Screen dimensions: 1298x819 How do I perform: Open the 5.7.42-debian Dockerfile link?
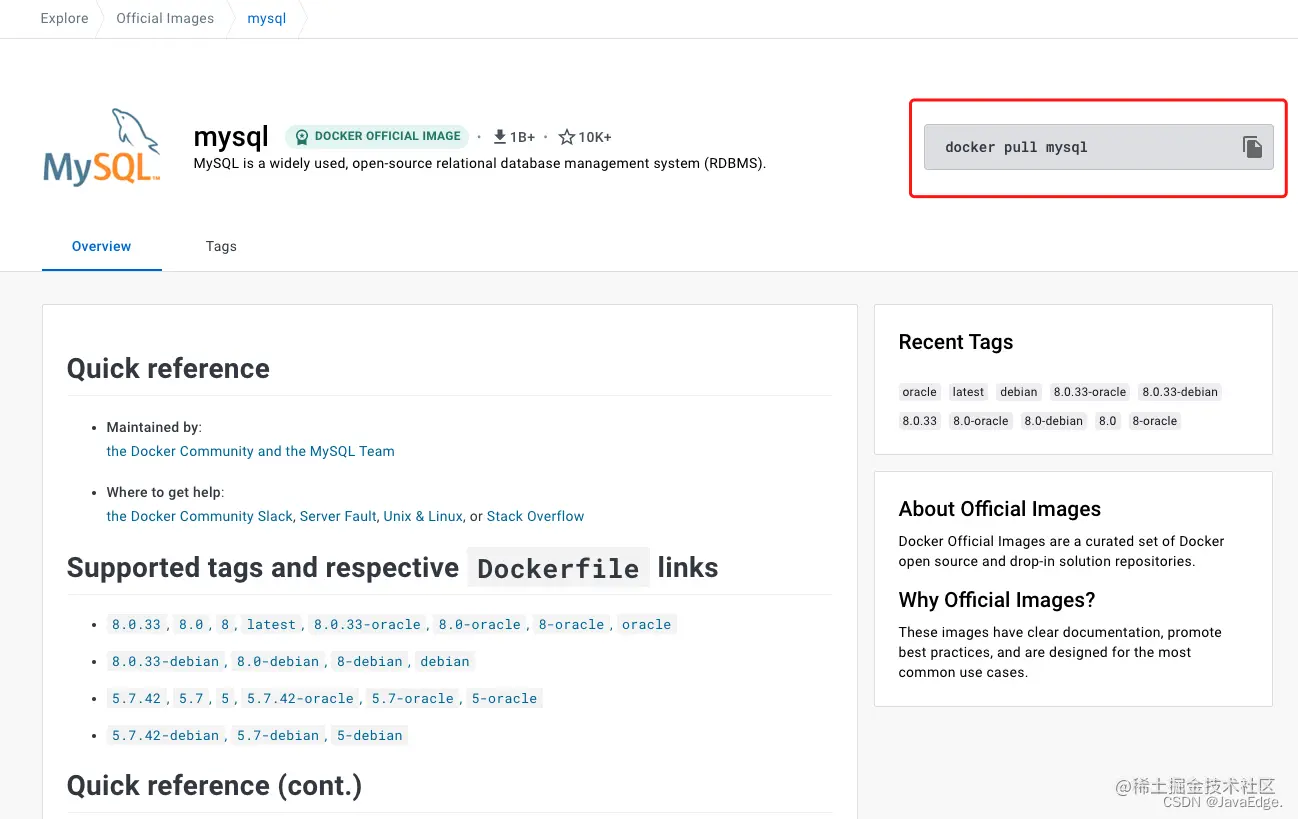(x=165, y=735)
